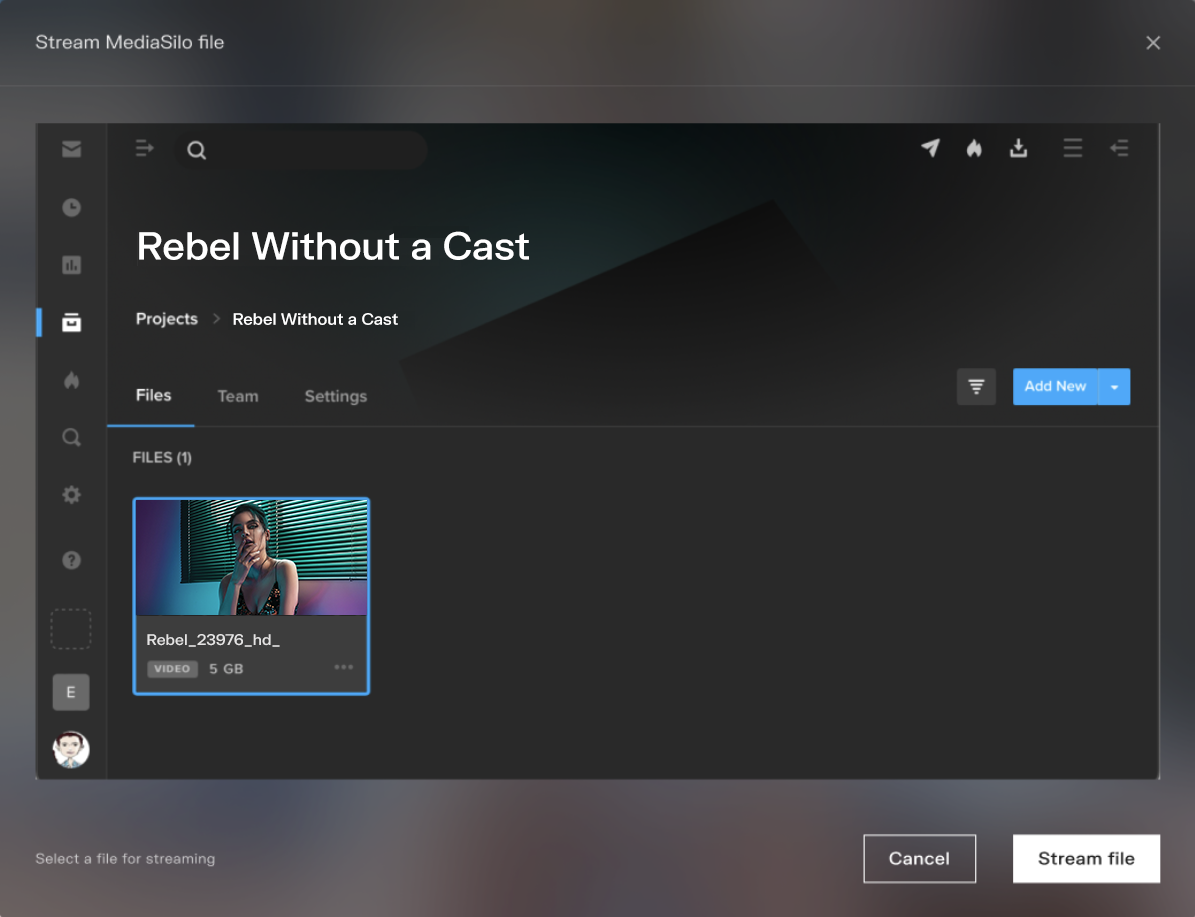
Task: Click the VIDEO type badge
Action: tap(172, 669)
